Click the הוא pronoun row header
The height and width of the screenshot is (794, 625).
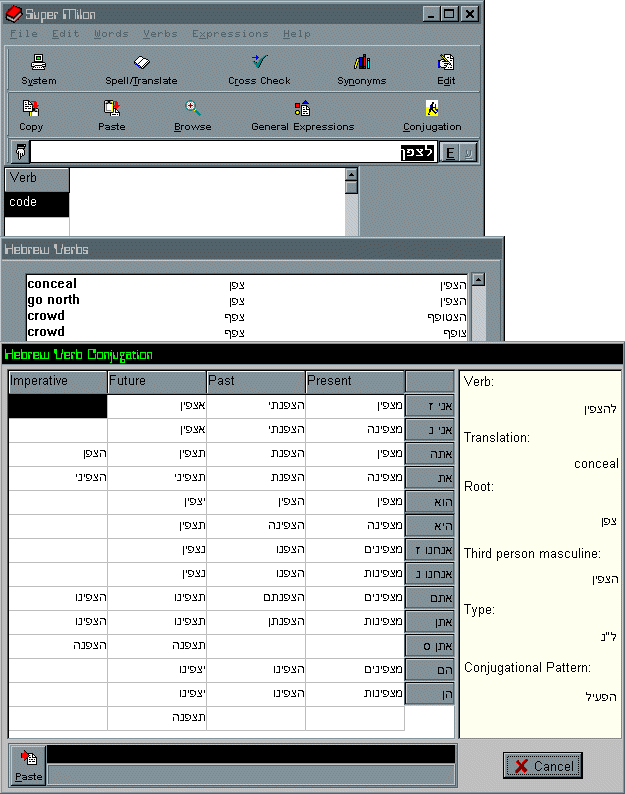coord(429,502)
